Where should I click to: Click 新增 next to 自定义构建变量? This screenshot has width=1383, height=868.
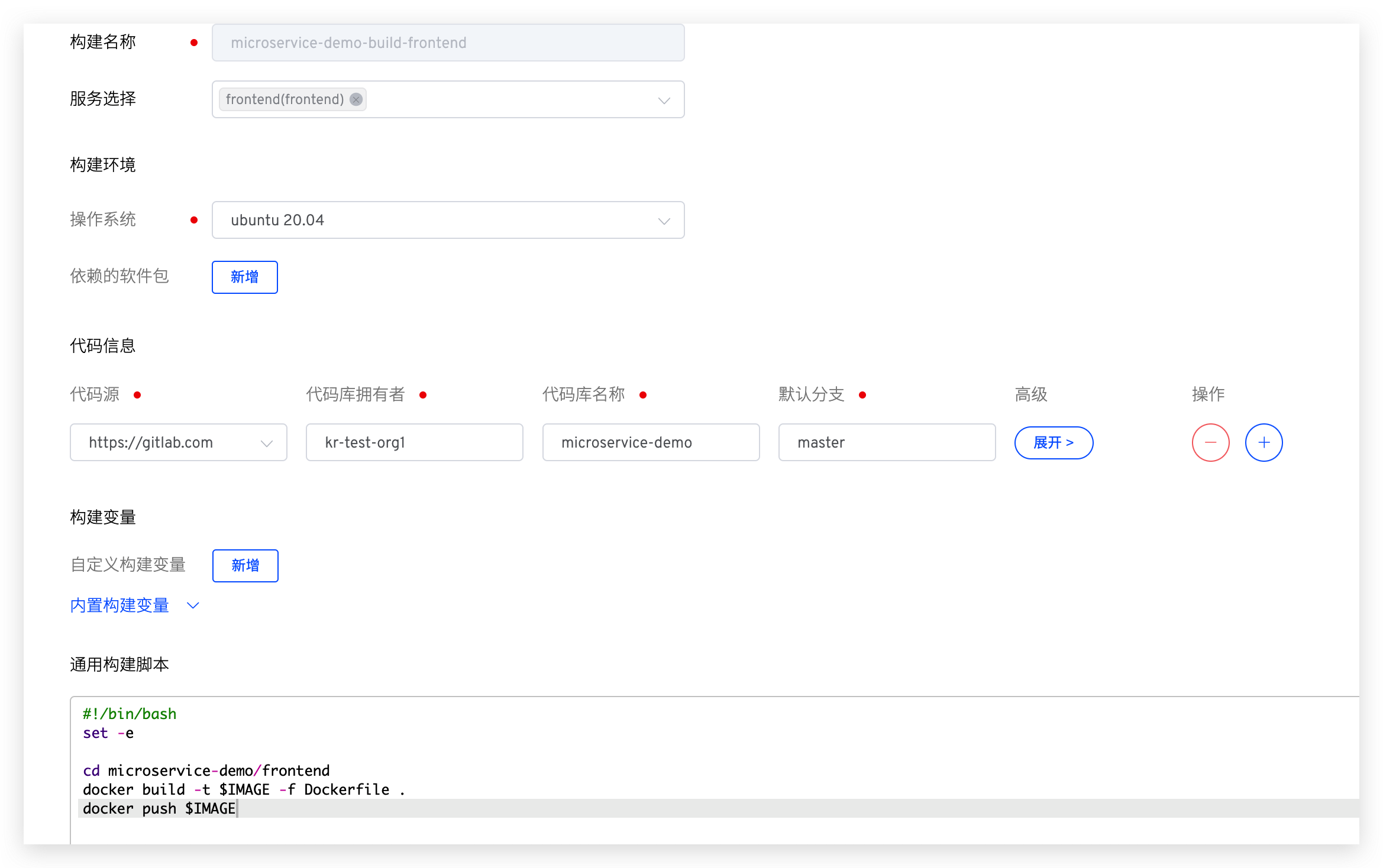(245, 565)
